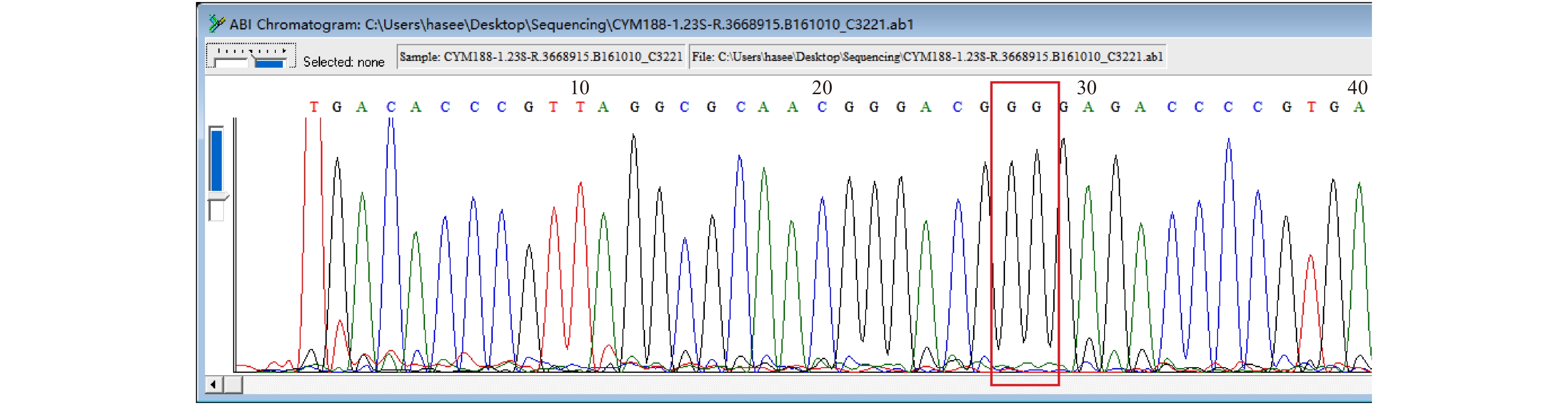The height and width of the screenshot is (405, 1568).
Task: Select the green A base directly beneath number 40
Action: tap(1358, 107)
